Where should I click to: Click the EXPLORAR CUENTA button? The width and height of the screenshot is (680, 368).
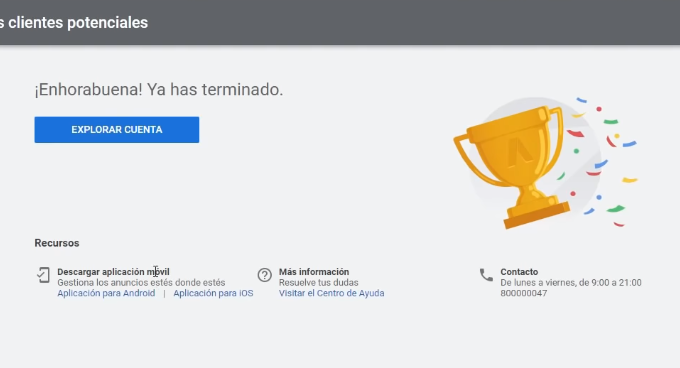click(x=117, y=130)
